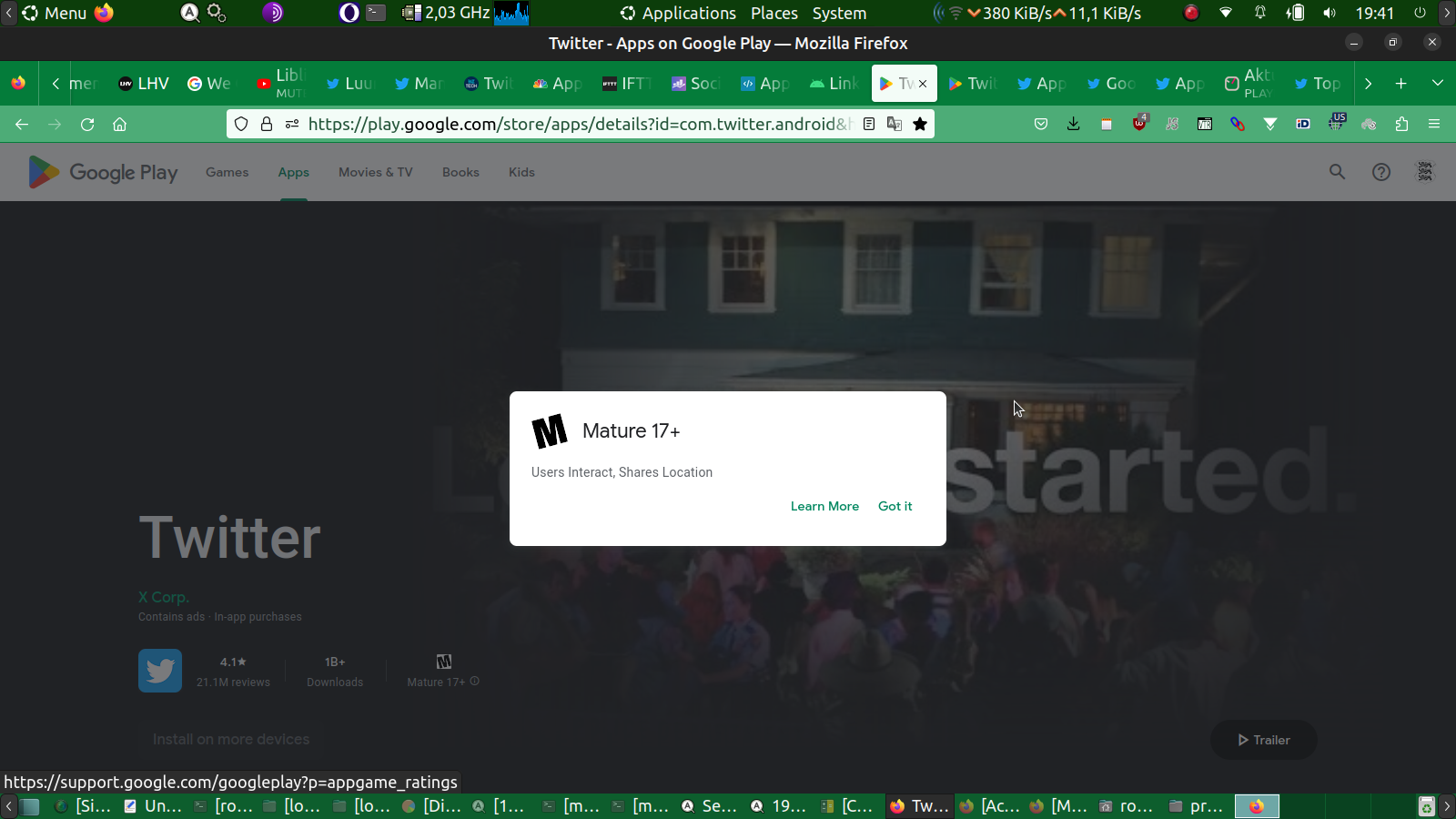The width and height of the screenshot is (1456, 819).
Task: Expand the list all tabs dropdown
Action: coord(1438,84)
